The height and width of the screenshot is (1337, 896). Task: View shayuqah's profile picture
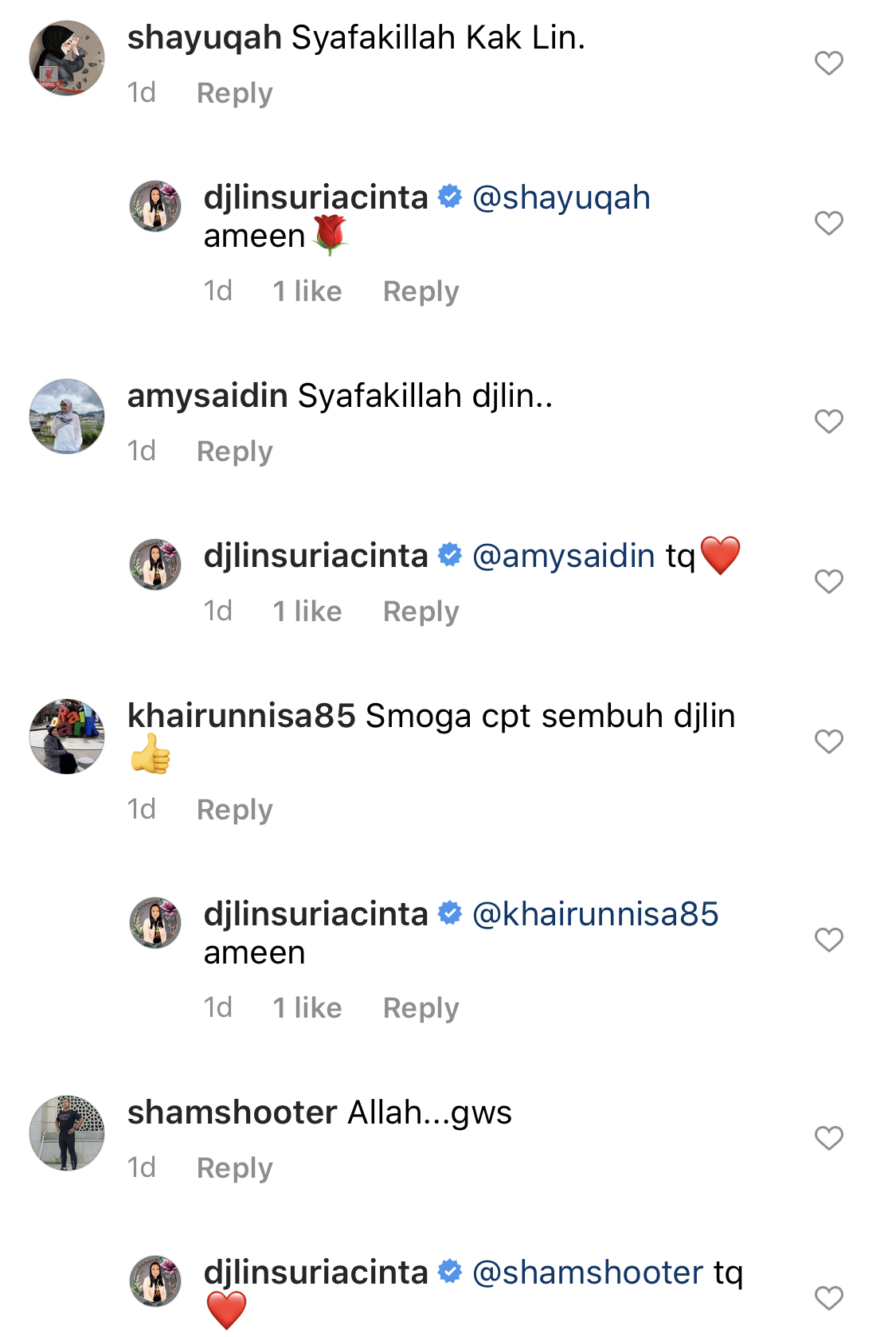pos(67,58)
